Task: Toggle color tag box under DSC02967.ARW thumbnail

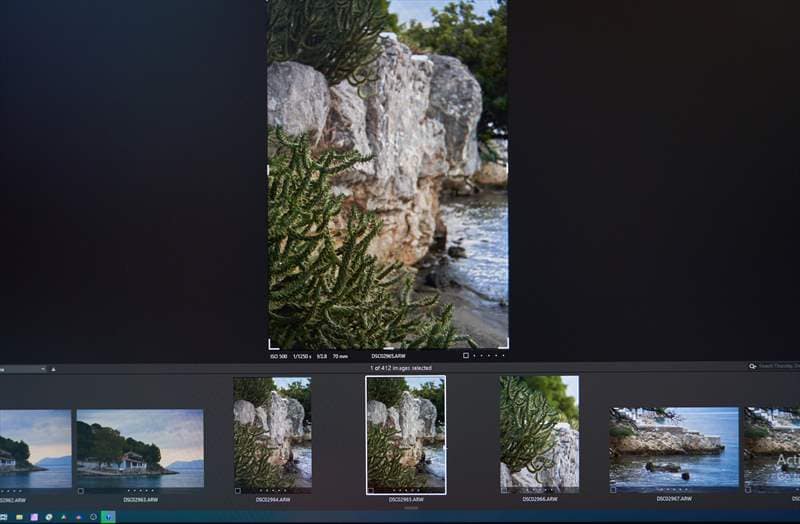Action: (x=613, y=490)
